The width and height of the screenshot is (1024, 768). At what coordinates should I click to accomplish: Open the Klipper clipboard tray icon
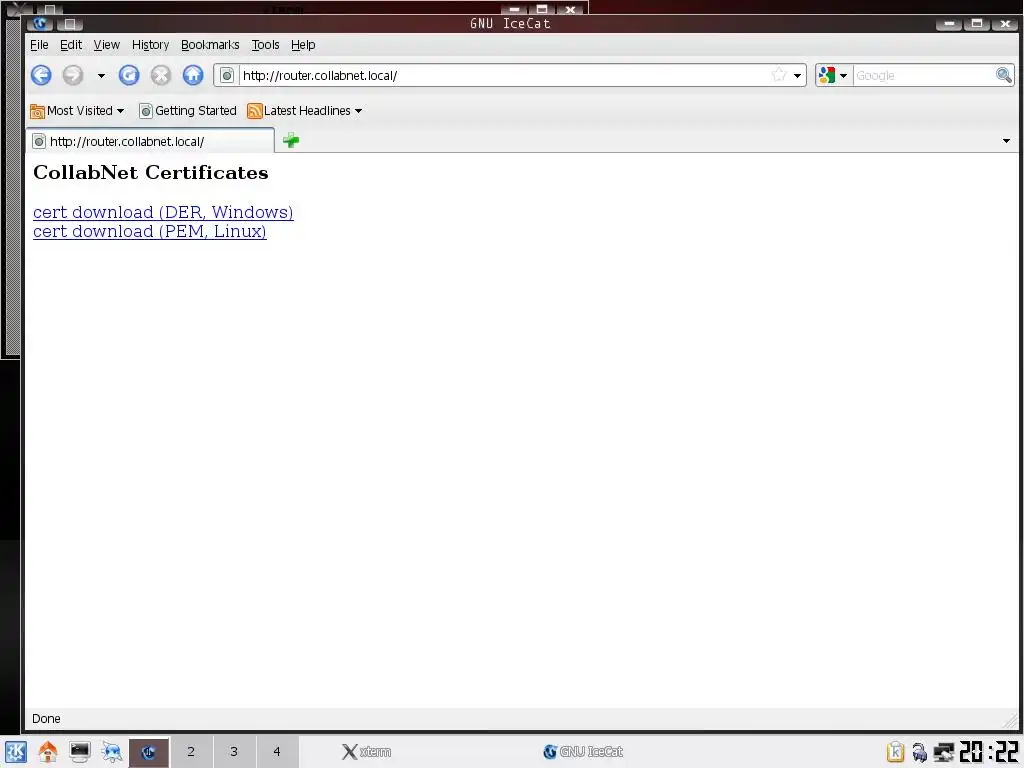click(895, 752)
